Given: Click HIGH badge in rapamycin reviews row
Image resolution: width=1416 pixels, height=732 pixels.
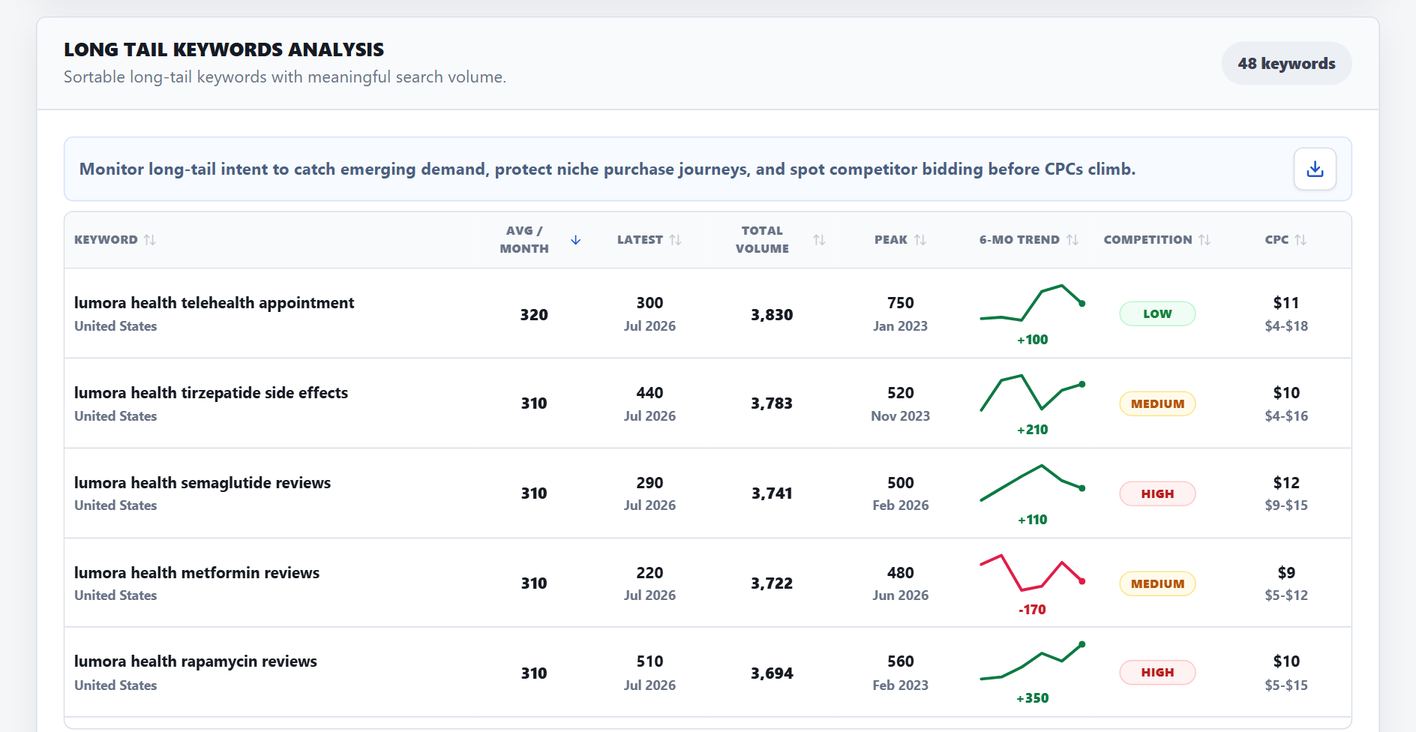Looking at the screenshot, I should click(1157, 673).
